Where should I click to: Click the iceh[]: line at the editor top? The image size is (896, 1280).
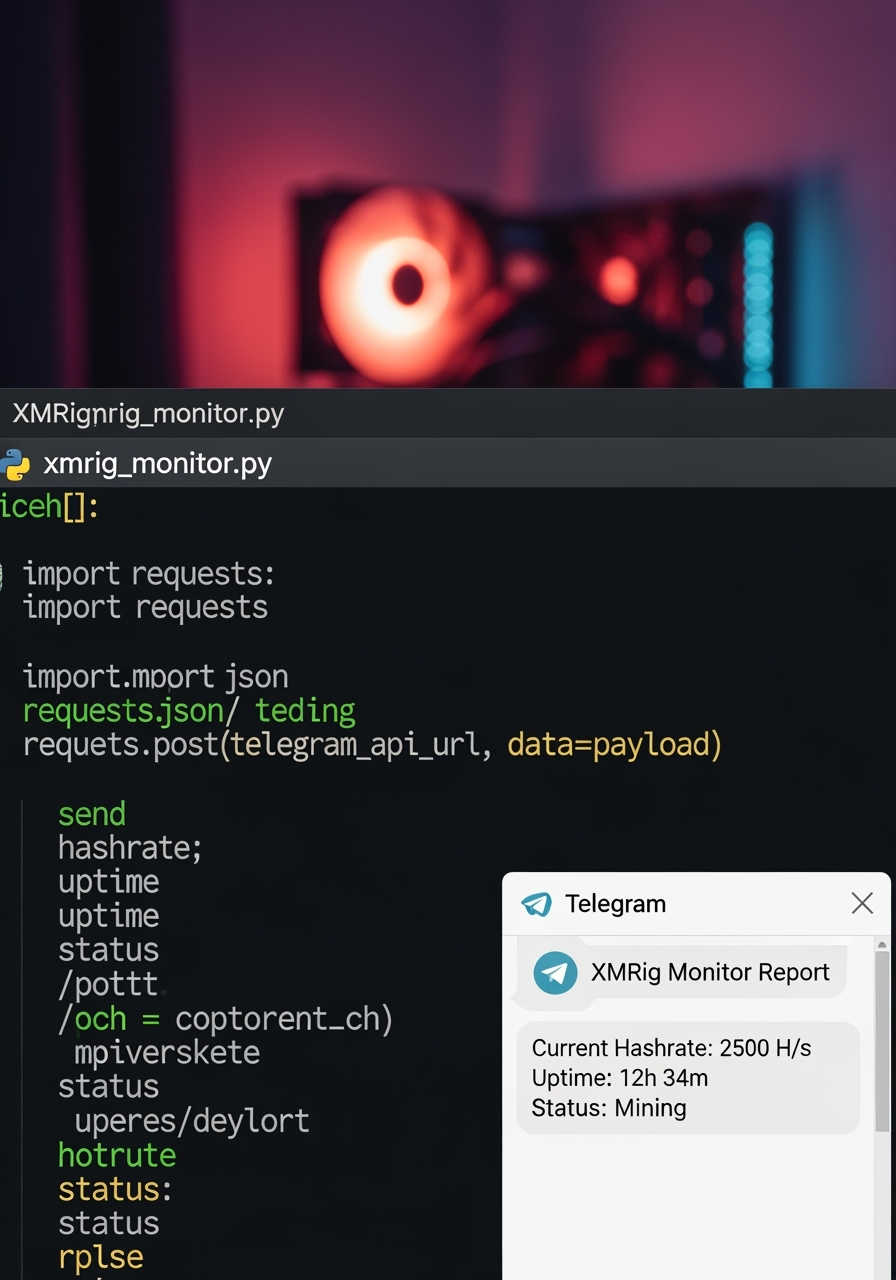(x=50, y=507)
